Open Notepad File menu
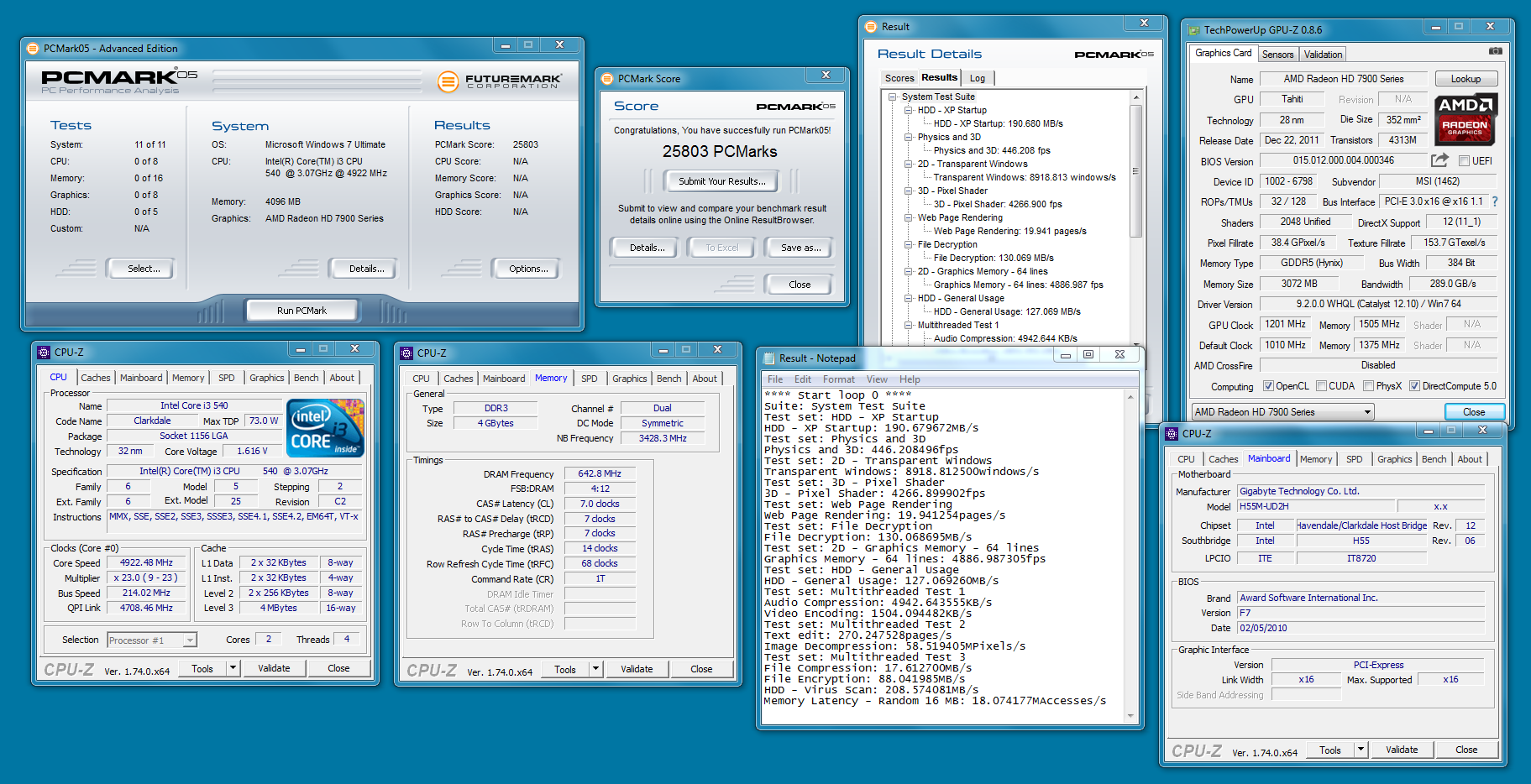Viewport: 1531px width, 784px height. [x=774, y=379]
